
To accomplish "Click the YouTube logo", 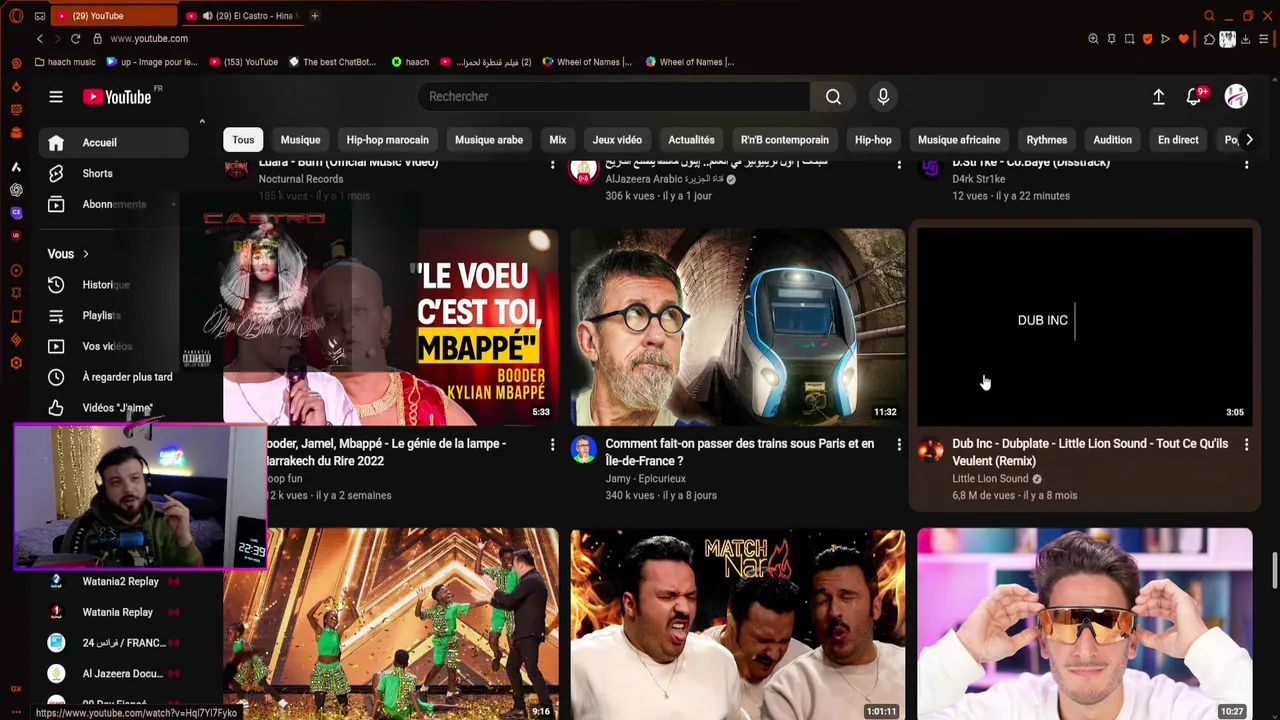I will [x=118, y=97].
